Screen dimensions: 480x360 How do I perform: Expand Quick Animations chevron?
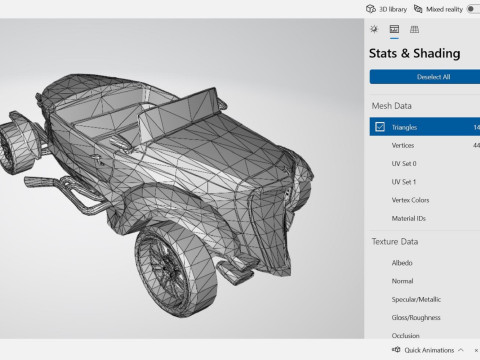(461, 350)
